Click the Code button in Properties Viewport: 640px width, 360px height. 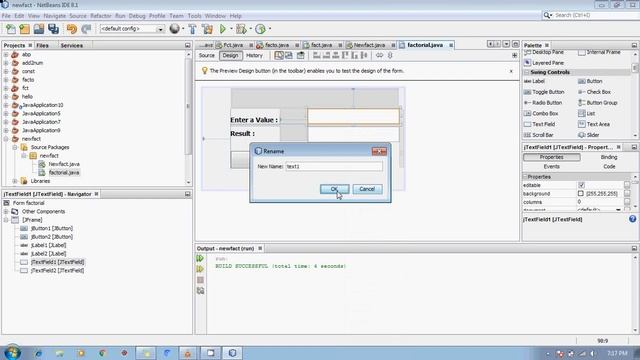pyautogui.click(x=609, y=167)
